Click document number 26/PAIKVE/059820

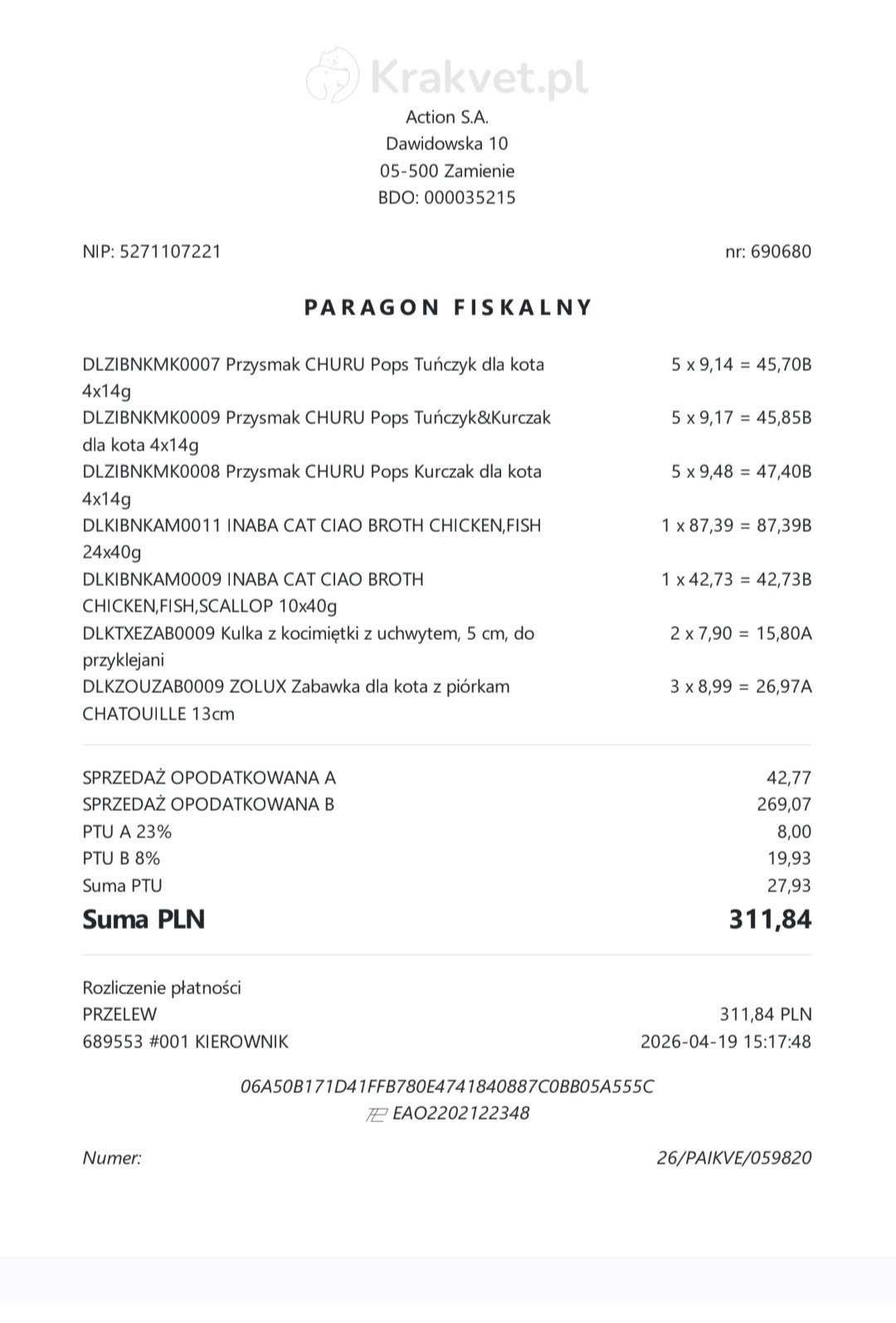pyautogui.click(x=734, y=1158)
